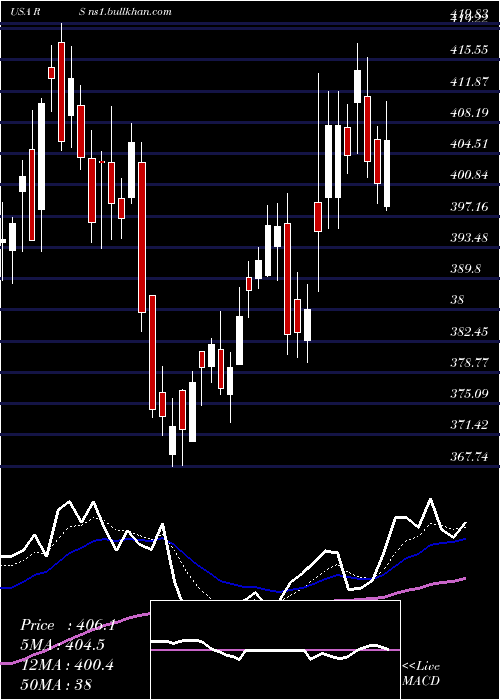The width and height of the screenshot is (500, 700).
Task: Click the 371.42 price level label
Action: pyautogui.click(x=469, y=425)
